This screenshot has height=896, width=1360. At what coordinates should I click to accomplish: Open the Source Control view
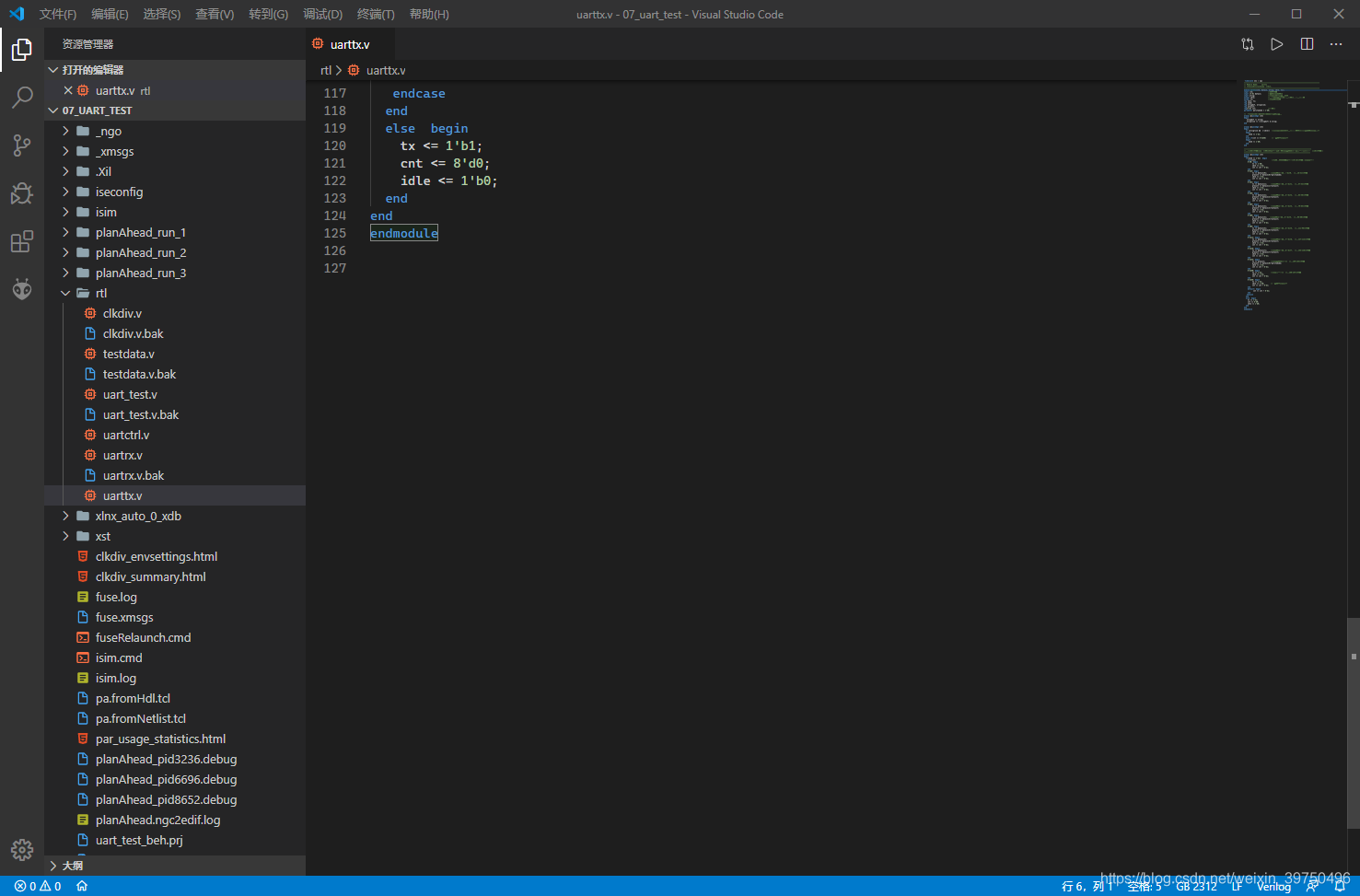[x=22, y=145]
